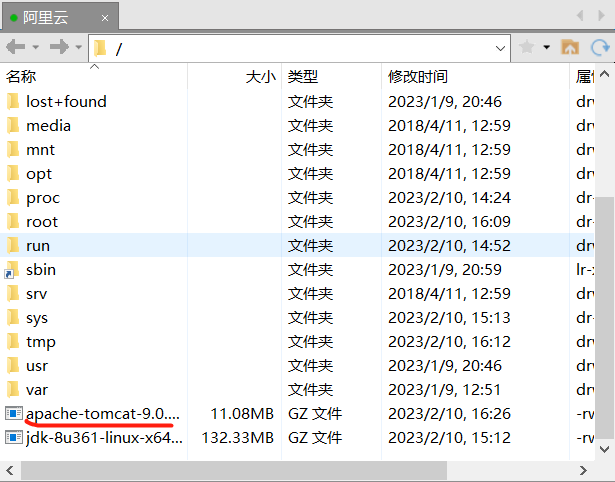
Task: Select the jdk-8u361 GZ file icon
Action: tap(14, 437)
